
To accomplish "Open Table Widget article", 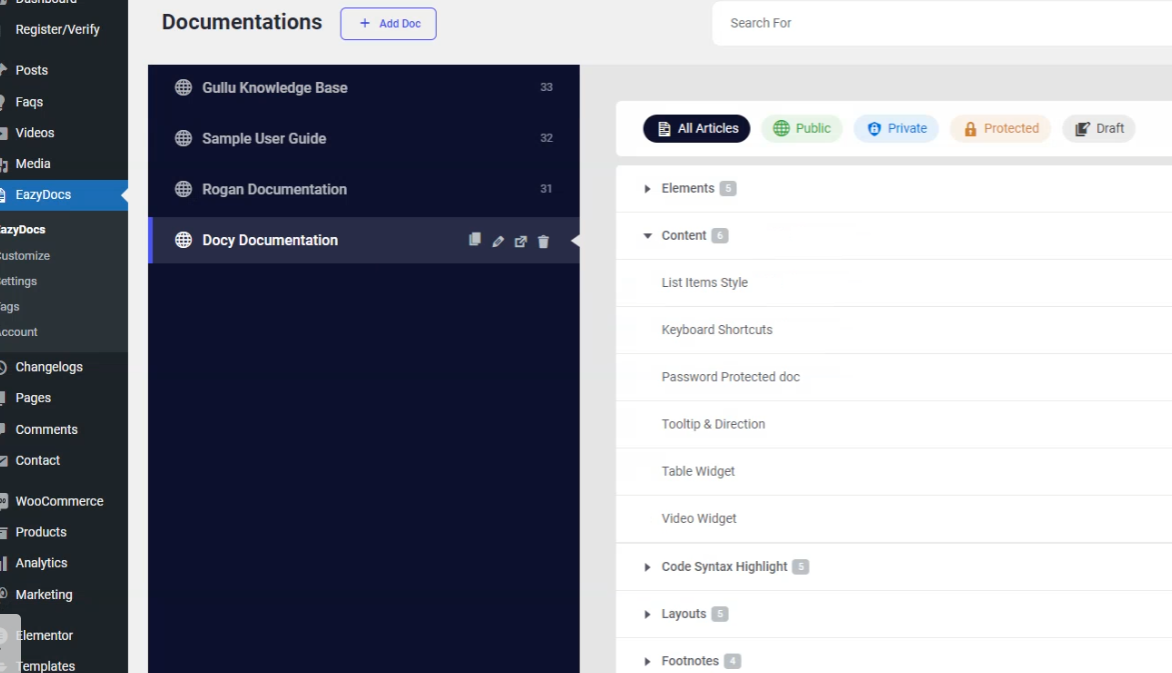I will (x=698, y=471).
